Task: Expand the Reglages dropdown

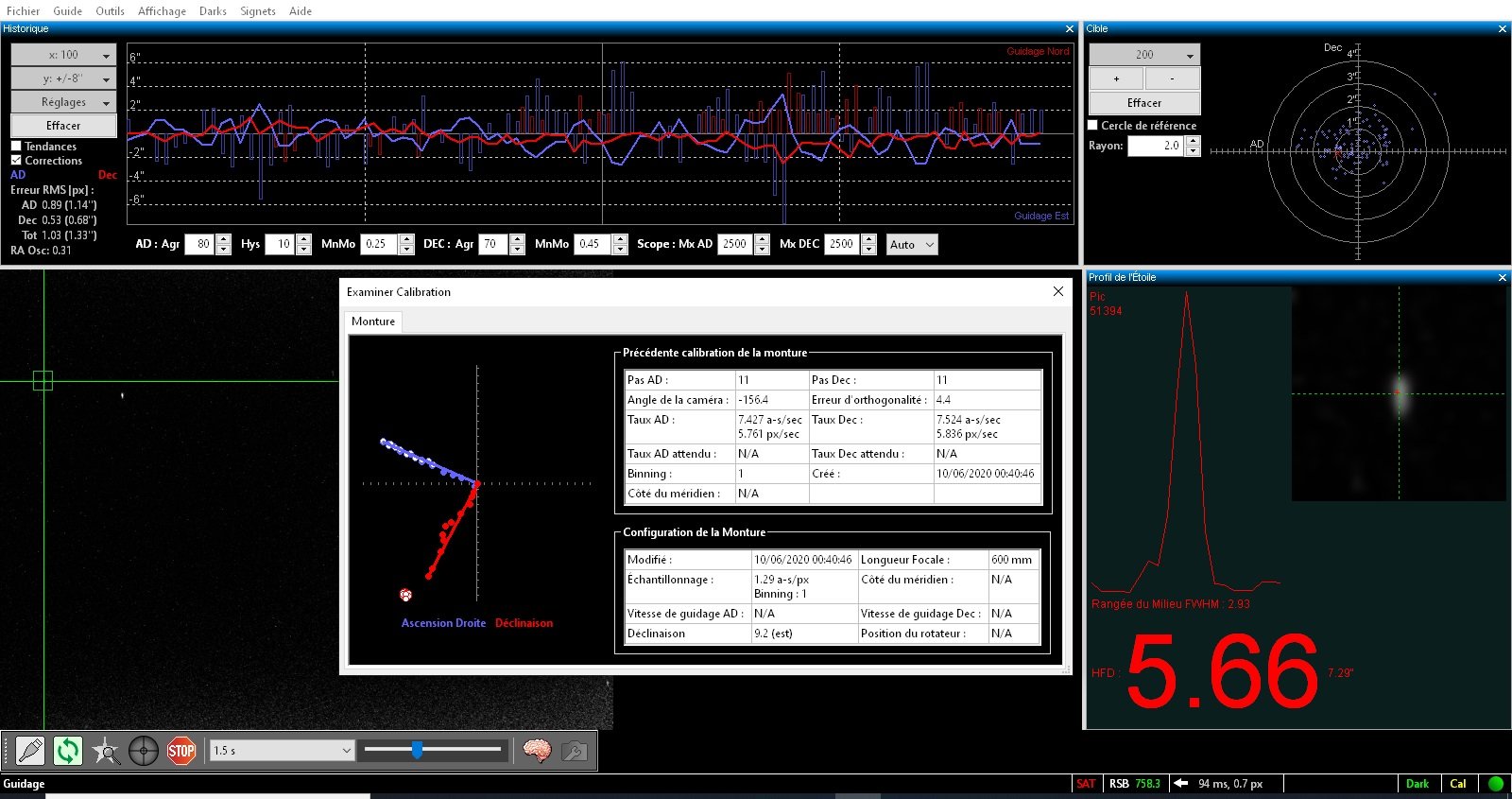Action: 63,102
